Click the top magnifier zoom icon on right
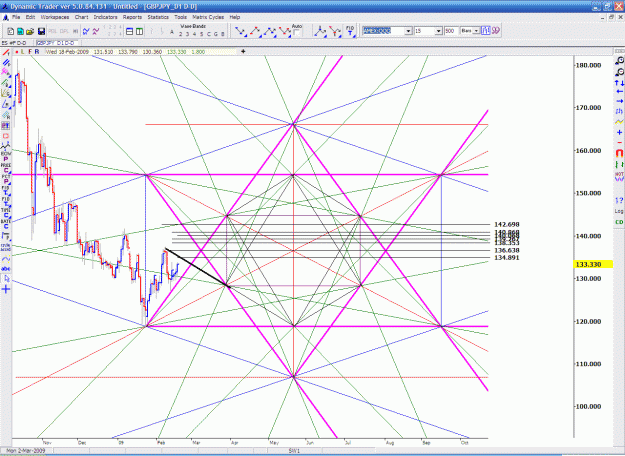This screenshot has width=625, height=456. coord(619,61)
